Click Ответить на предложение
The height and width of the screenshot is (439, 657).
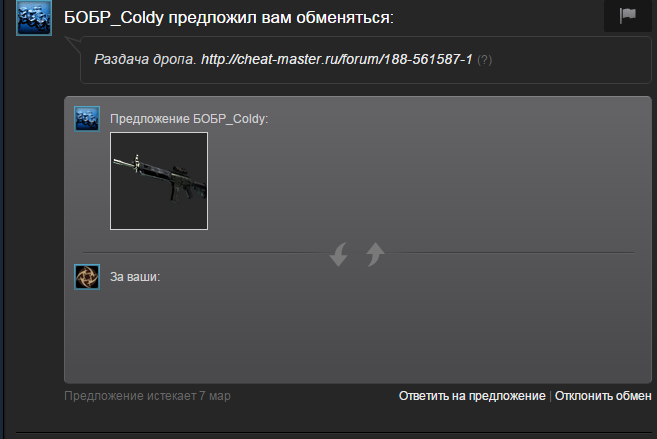point(472,396)
